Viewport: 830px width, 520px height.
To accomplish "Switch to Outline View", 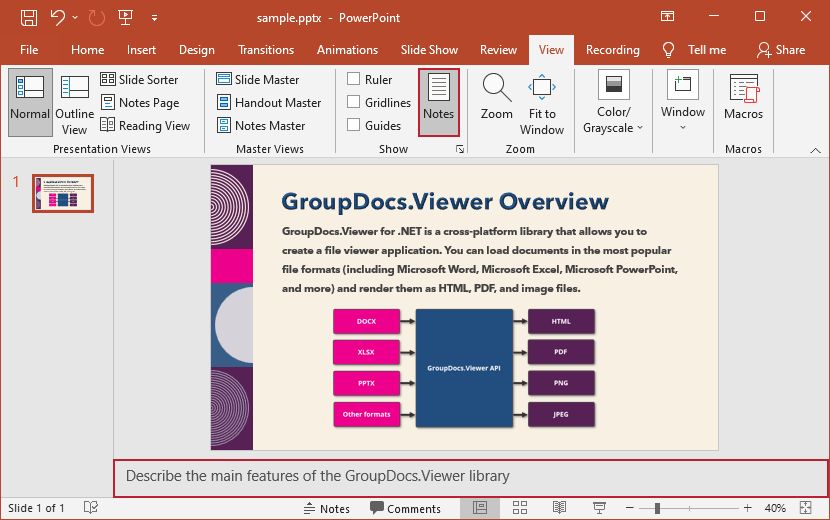I will [75, 102].
